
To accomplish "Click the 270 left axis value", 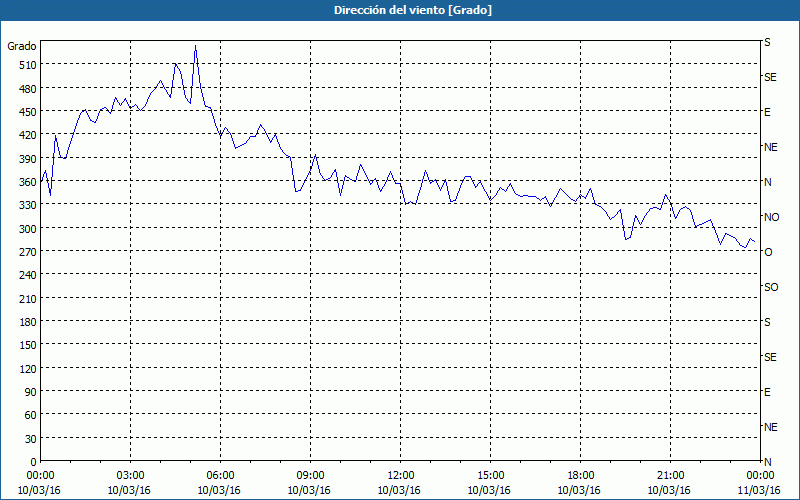I will pos(29,252).
